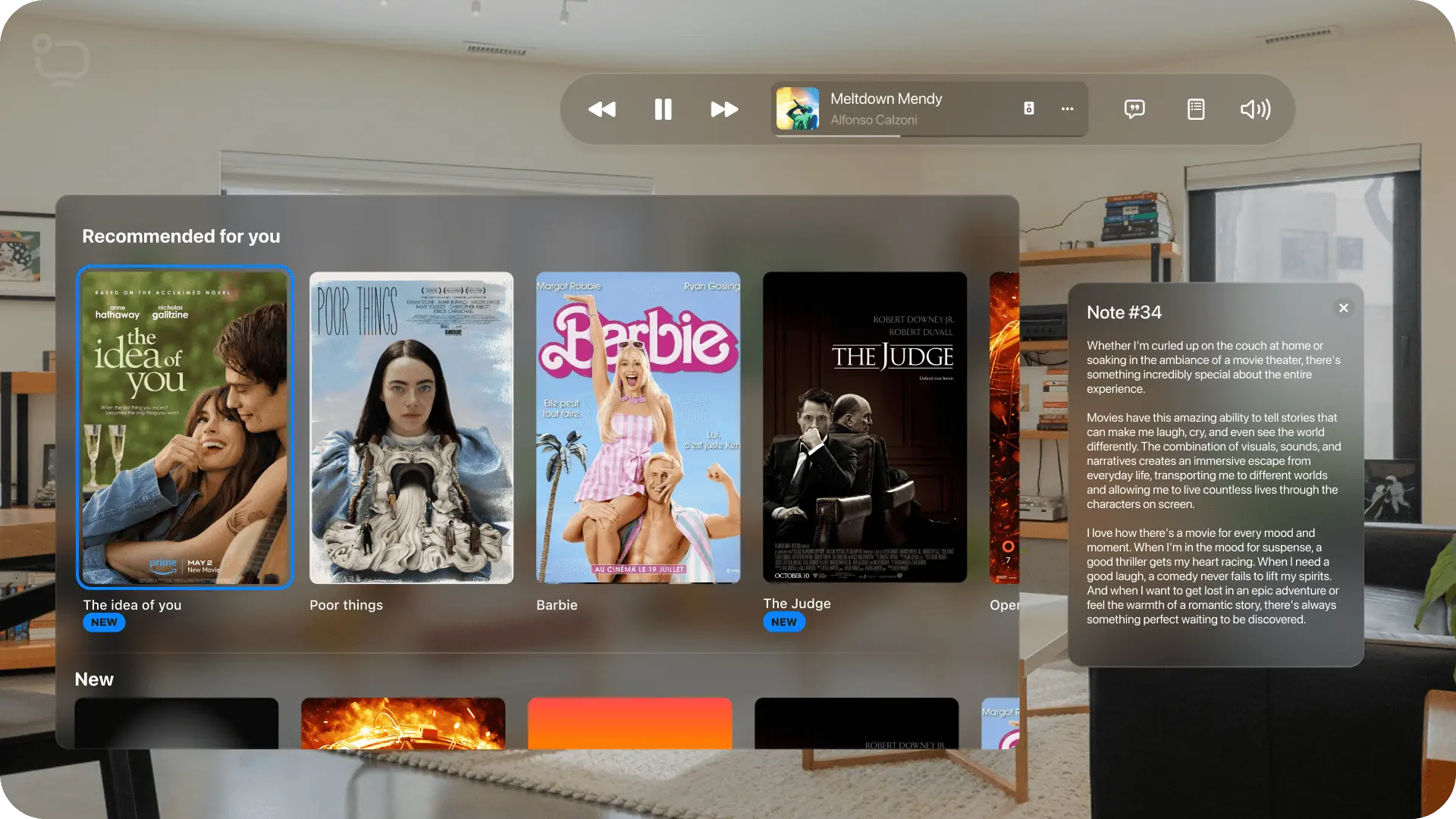1456x819 pixels.
Task: Open fiery explosion thumbnail in New row
Action: [403, 723]
